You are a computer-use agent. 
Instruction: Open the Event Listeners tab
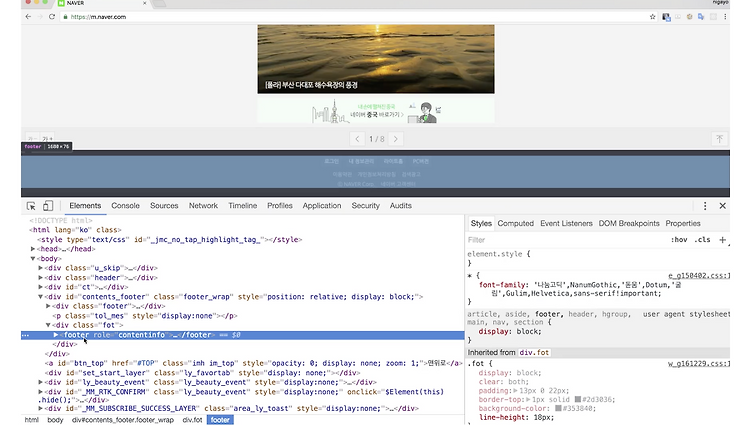click(566, 223)
